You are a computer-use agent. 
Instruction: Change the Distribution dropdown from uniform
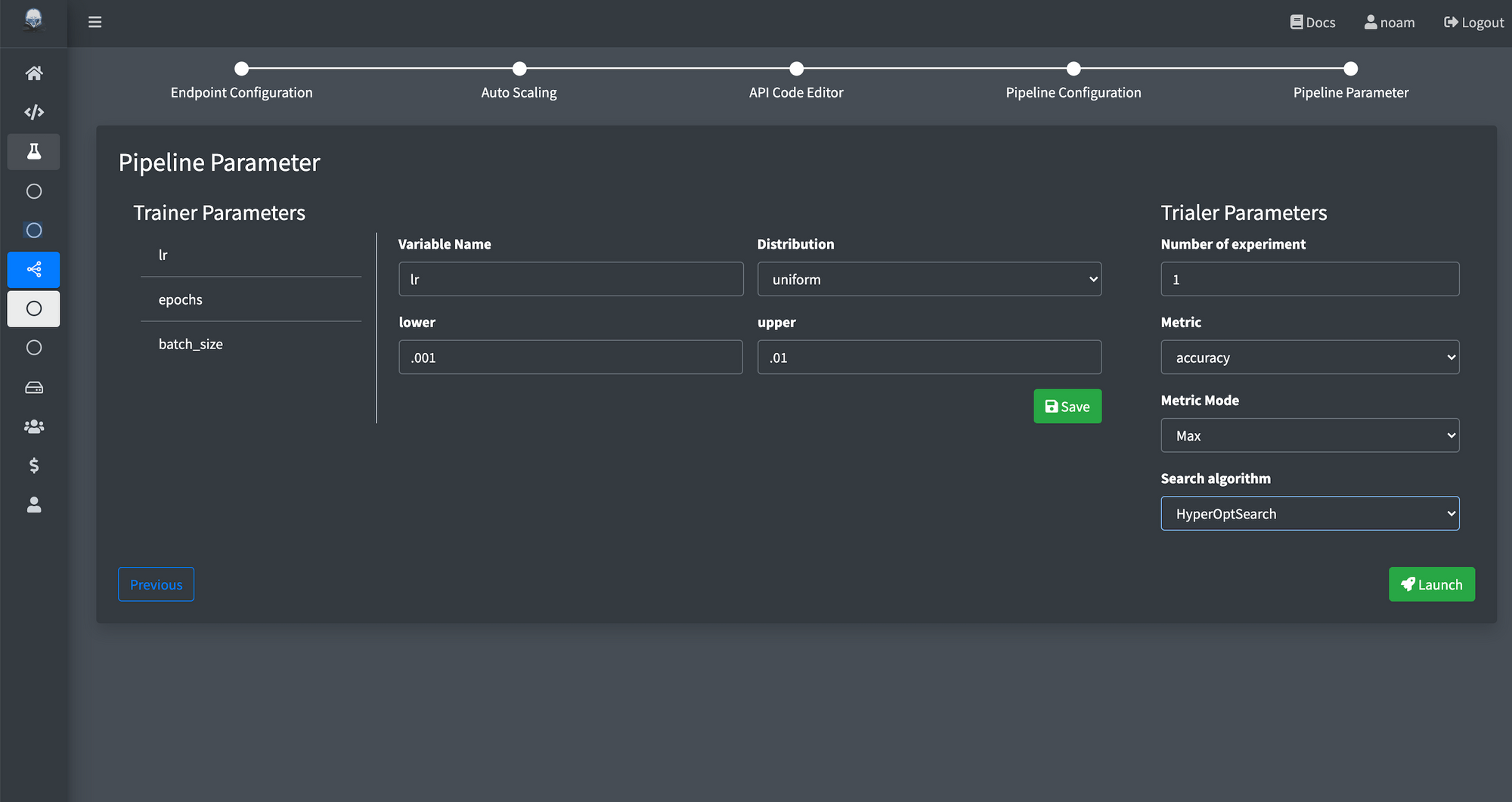pyautogui.click(x=929, y=279)
